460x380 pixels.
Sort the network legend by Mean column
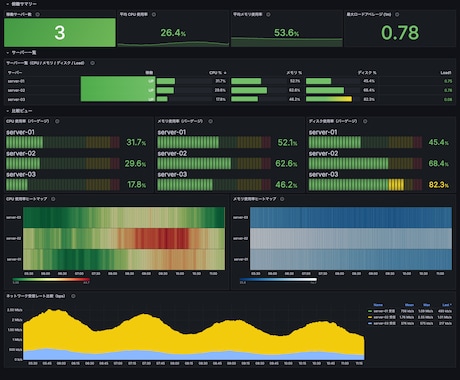point(409,305)
